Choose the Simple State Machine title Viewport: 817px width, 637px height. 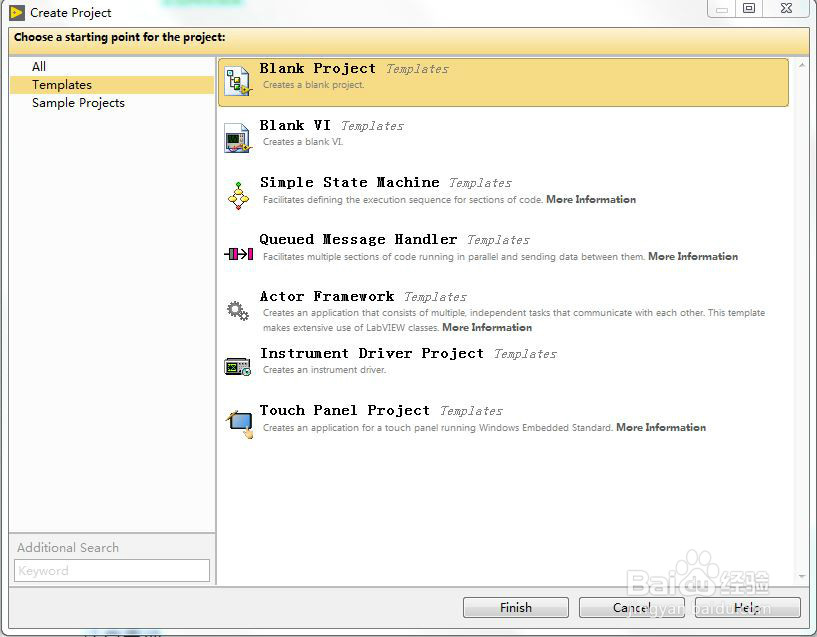(350, 182)
